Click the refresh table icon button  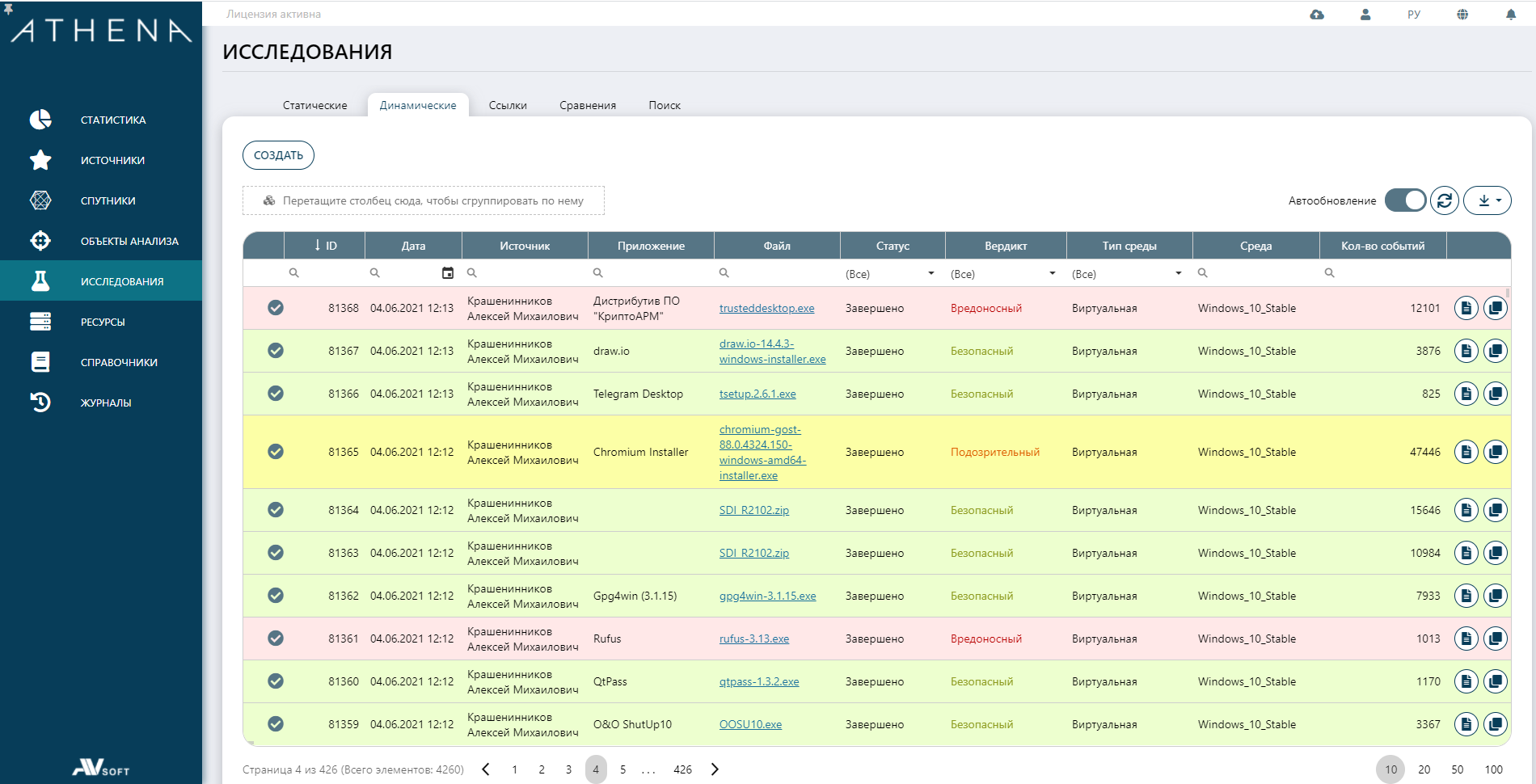tap(1444, 200)
